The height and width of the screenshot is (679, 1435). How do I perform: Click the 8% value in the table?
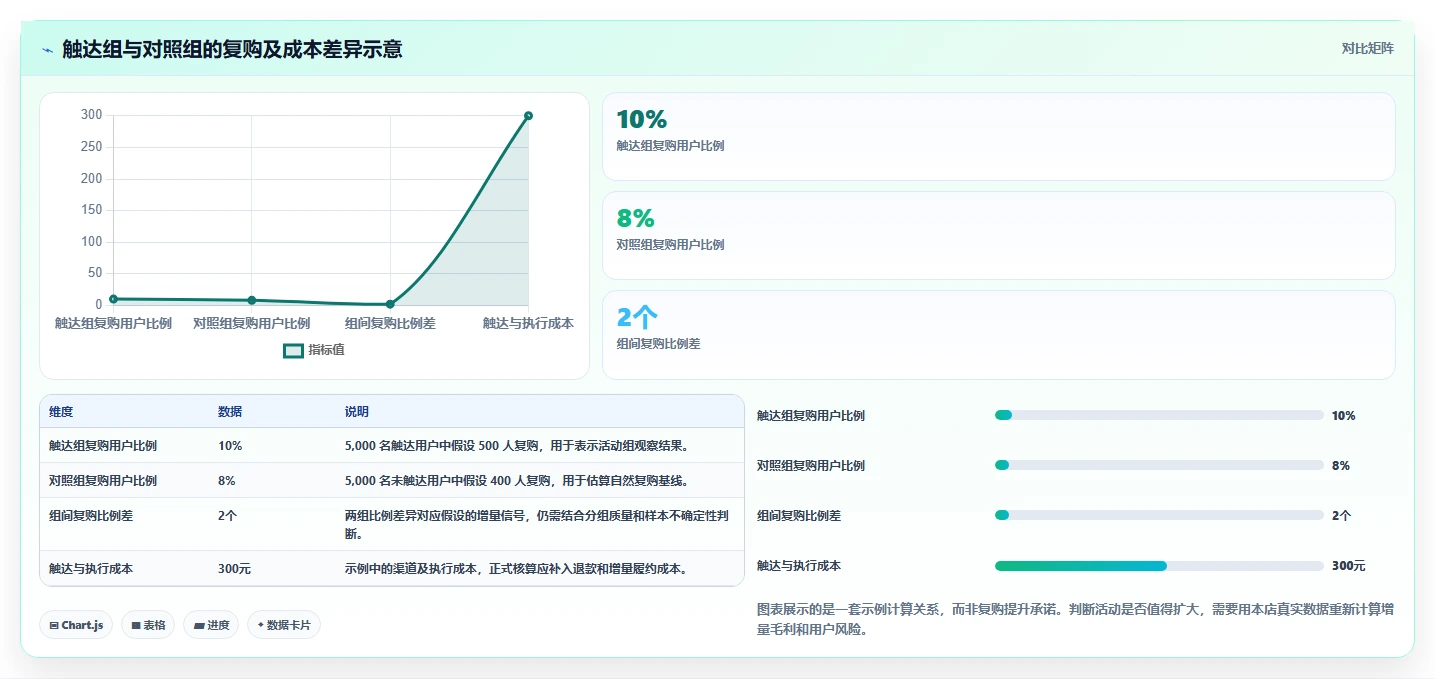pyautogui.click(x=227, y=480)
